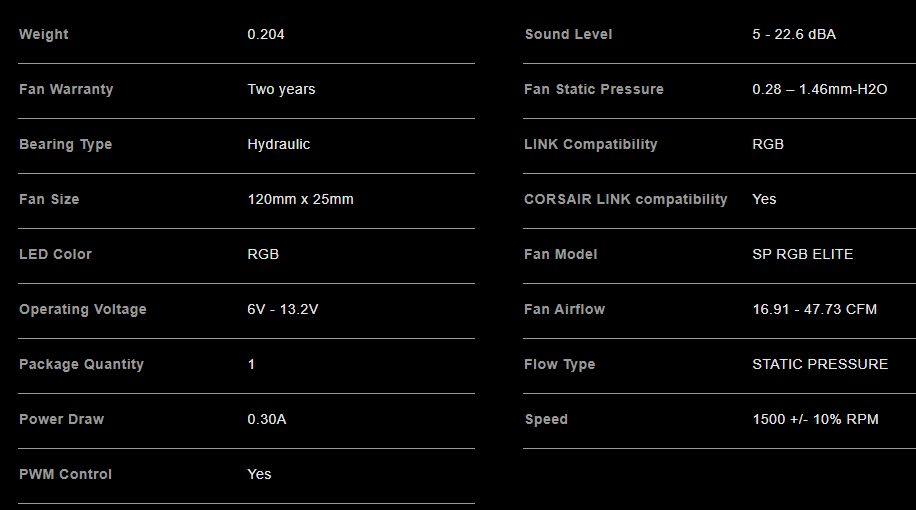916x510 pixels.
Task: Click the LED Color label
Action: (55, 254)
